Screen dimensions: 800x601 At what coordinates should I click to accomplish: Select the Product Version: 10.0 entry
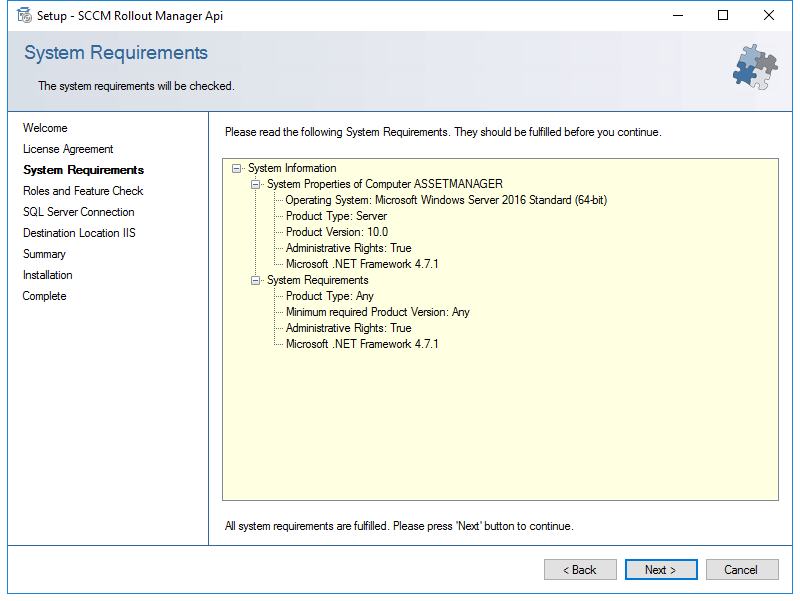[337, 232]
